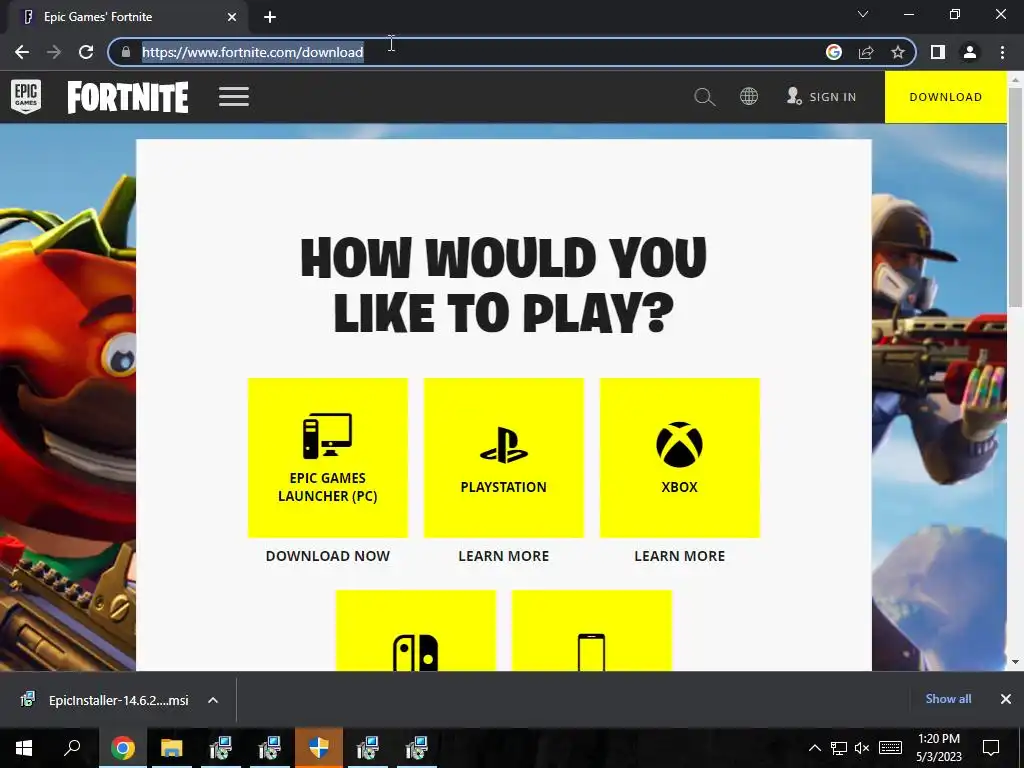Image resolution: width=1024 pixels, height=768 pixels.
Task: Click the Epic Games logo
Action: [x=26, y=97]
